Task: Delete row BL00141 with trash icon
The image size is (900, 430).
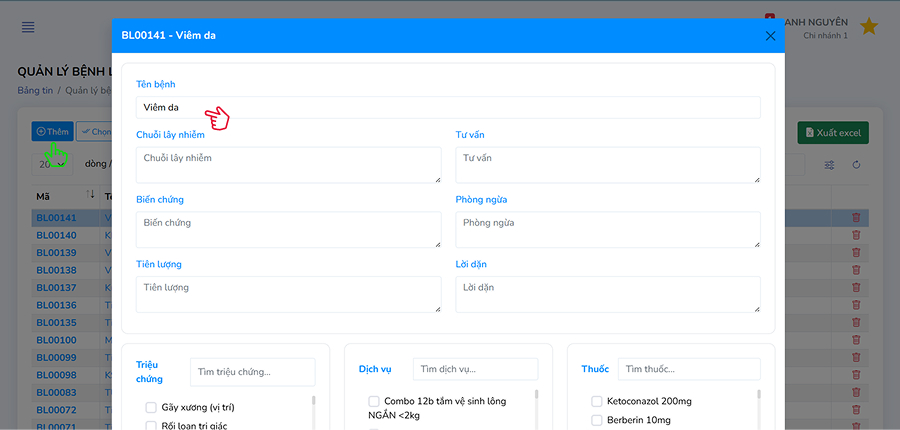Action: pos(855,218)
